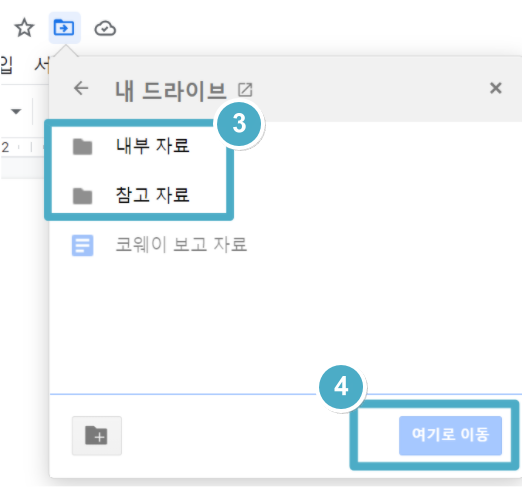The width and height of the screenshot is (524, 491).
Task: Close the move dialog with X
Action: click(x=496, y=89)
